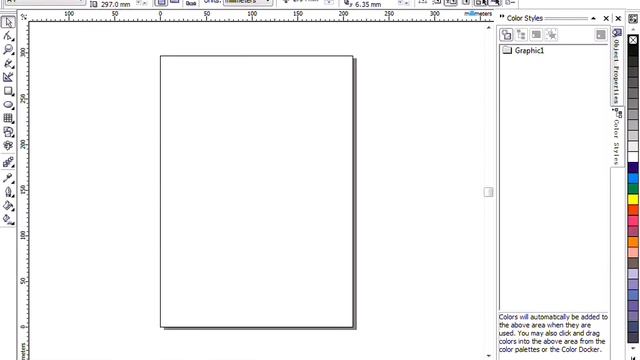The height and width of the screenshot is (360, 640).
Task: Click the No Color X swatch
Action: click(633, 40)
